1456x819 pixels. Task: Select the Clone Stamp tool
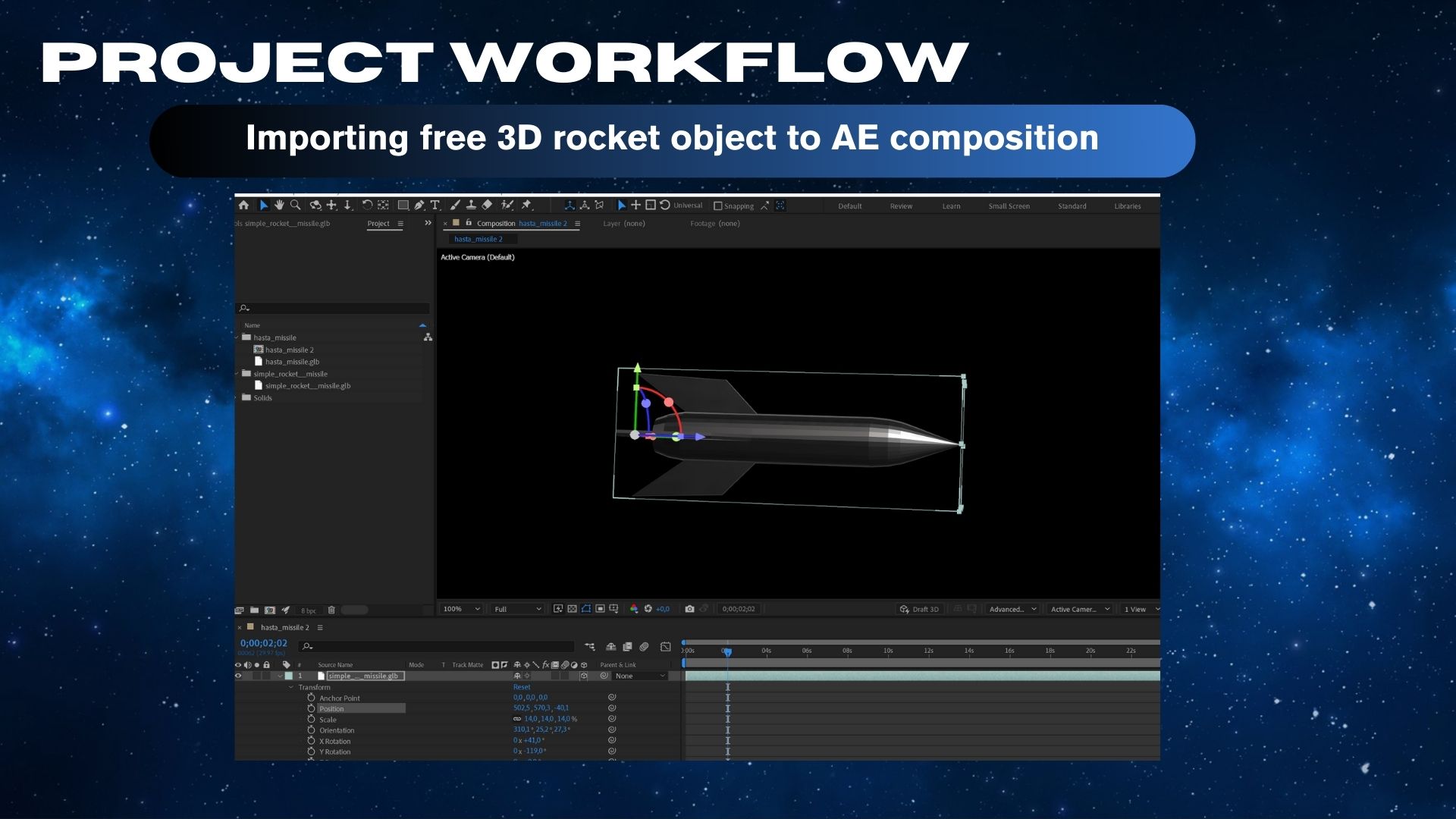click(471, 205)
